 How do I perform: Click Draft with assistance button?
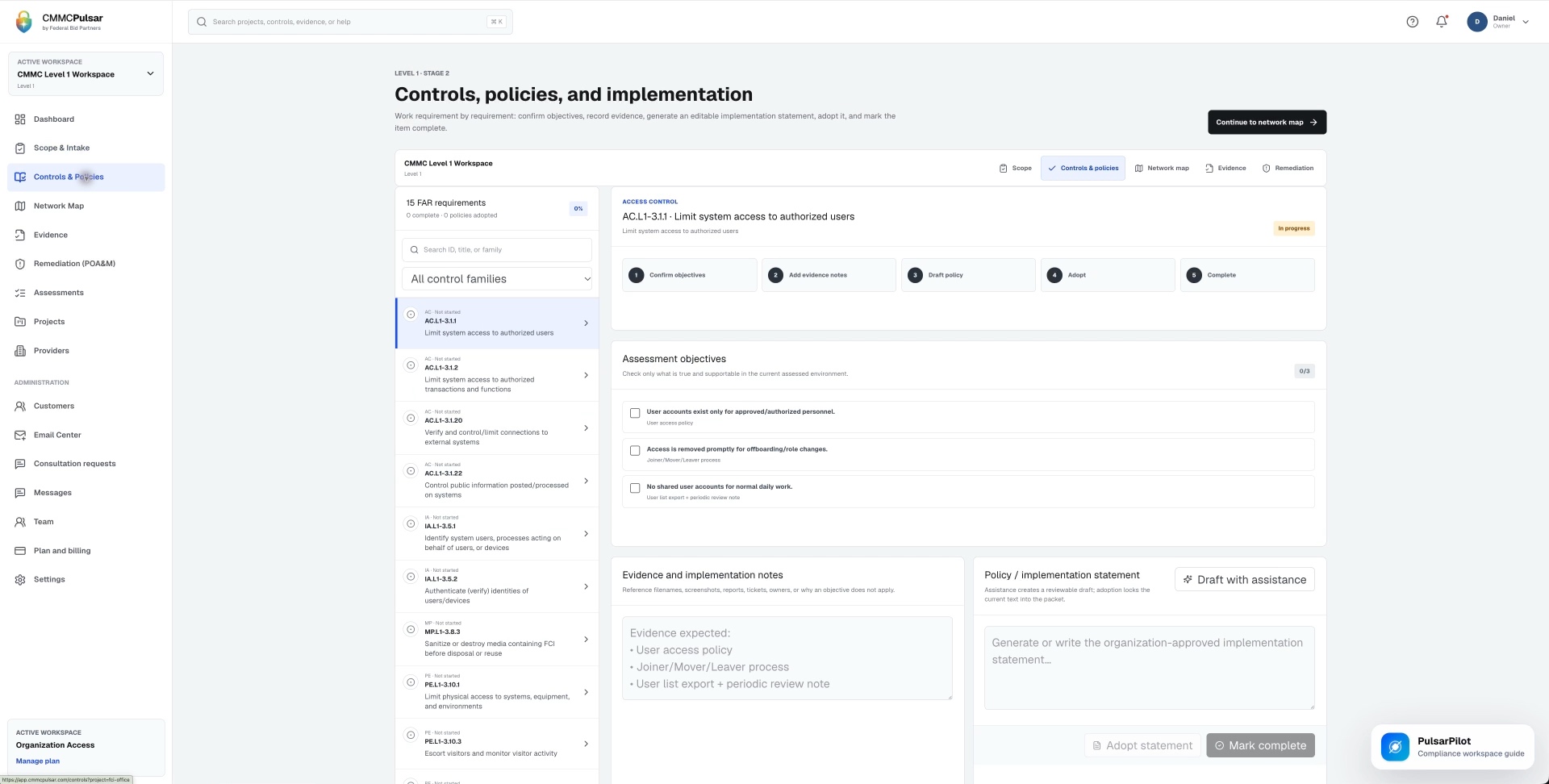[1245, 580]
